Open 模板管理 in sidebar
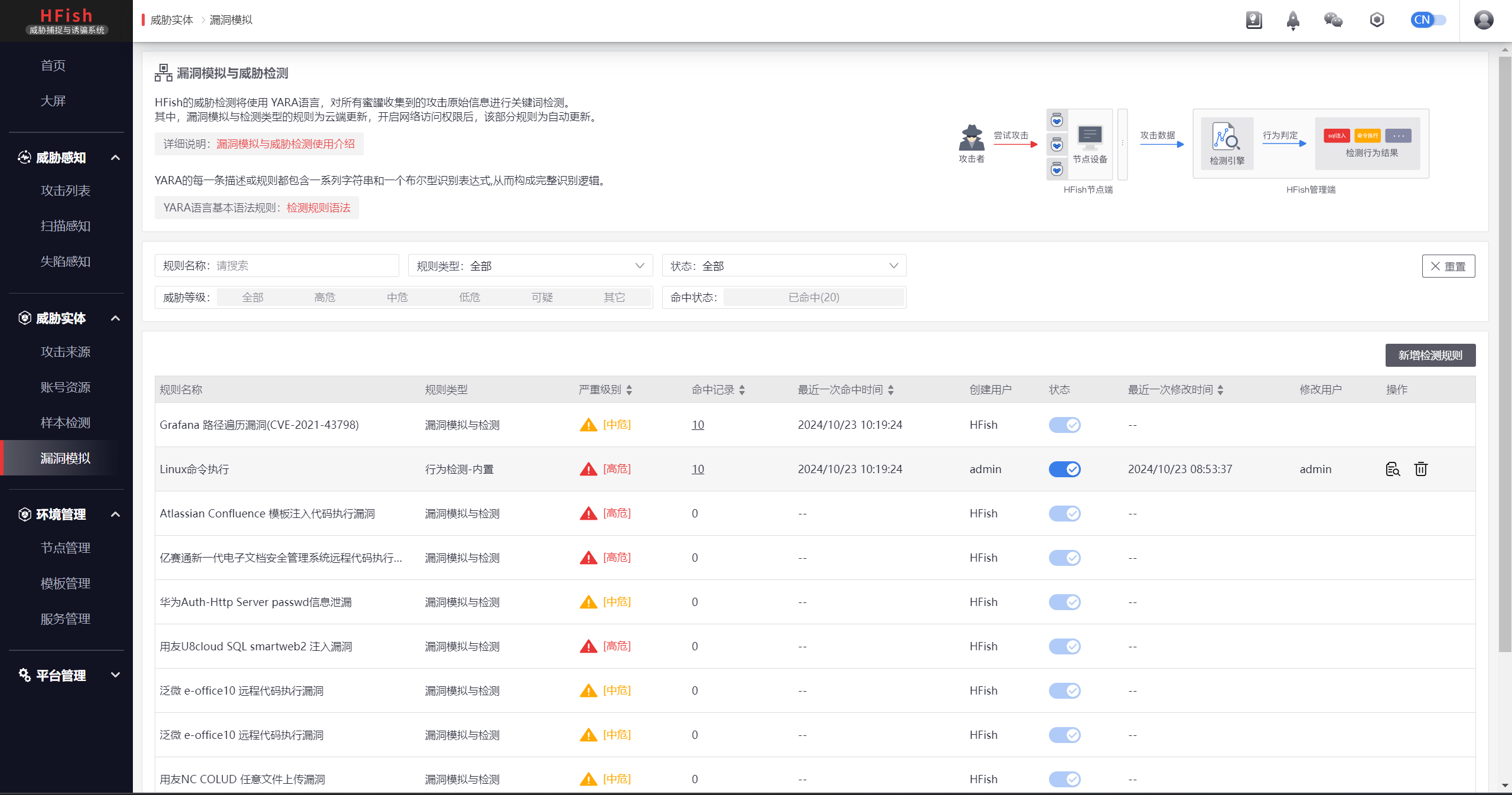This screenshot has height=795, width=1512. click(66, 584)
